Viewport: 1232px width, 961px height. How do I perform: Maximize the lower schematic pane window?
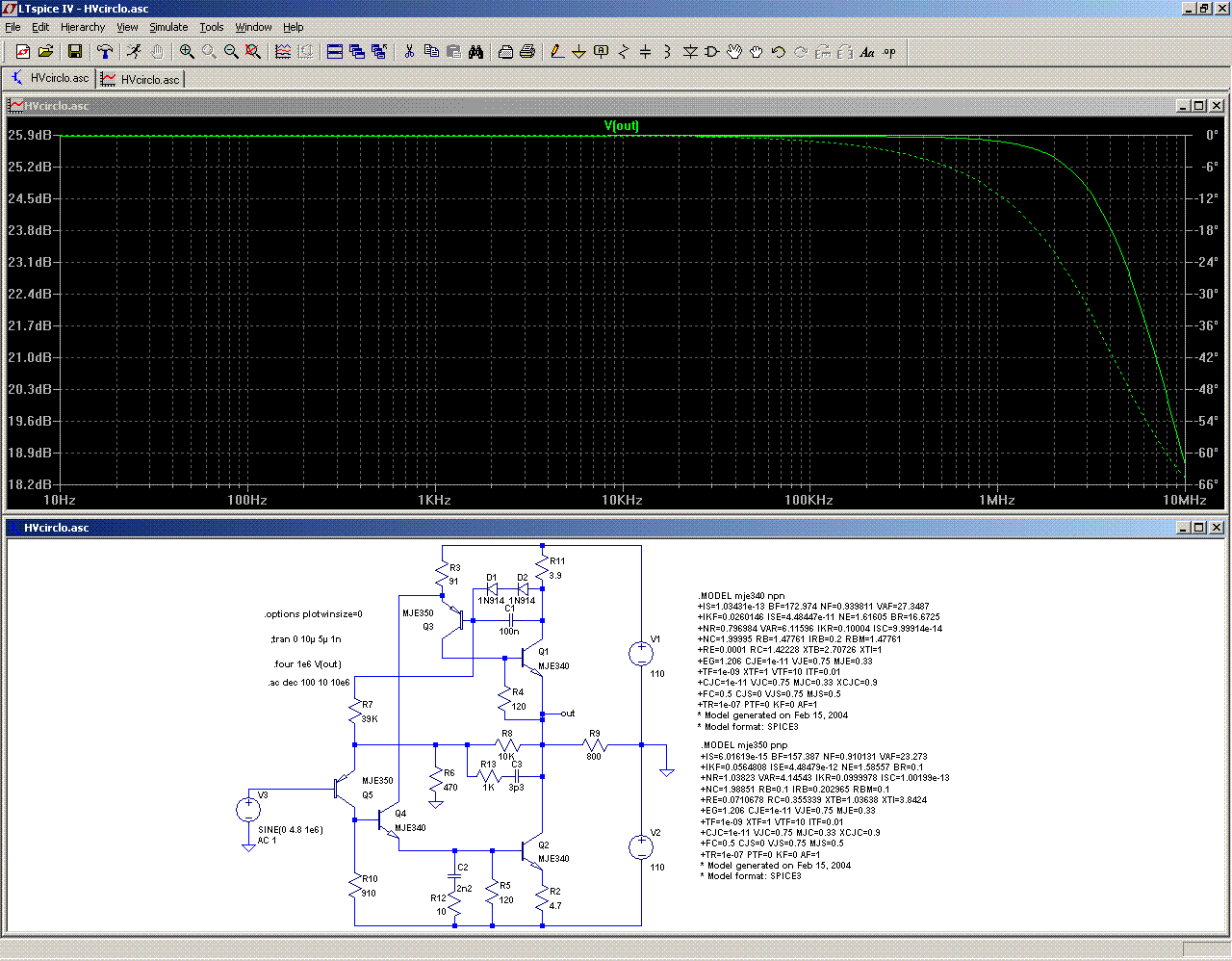point(1198,528)
